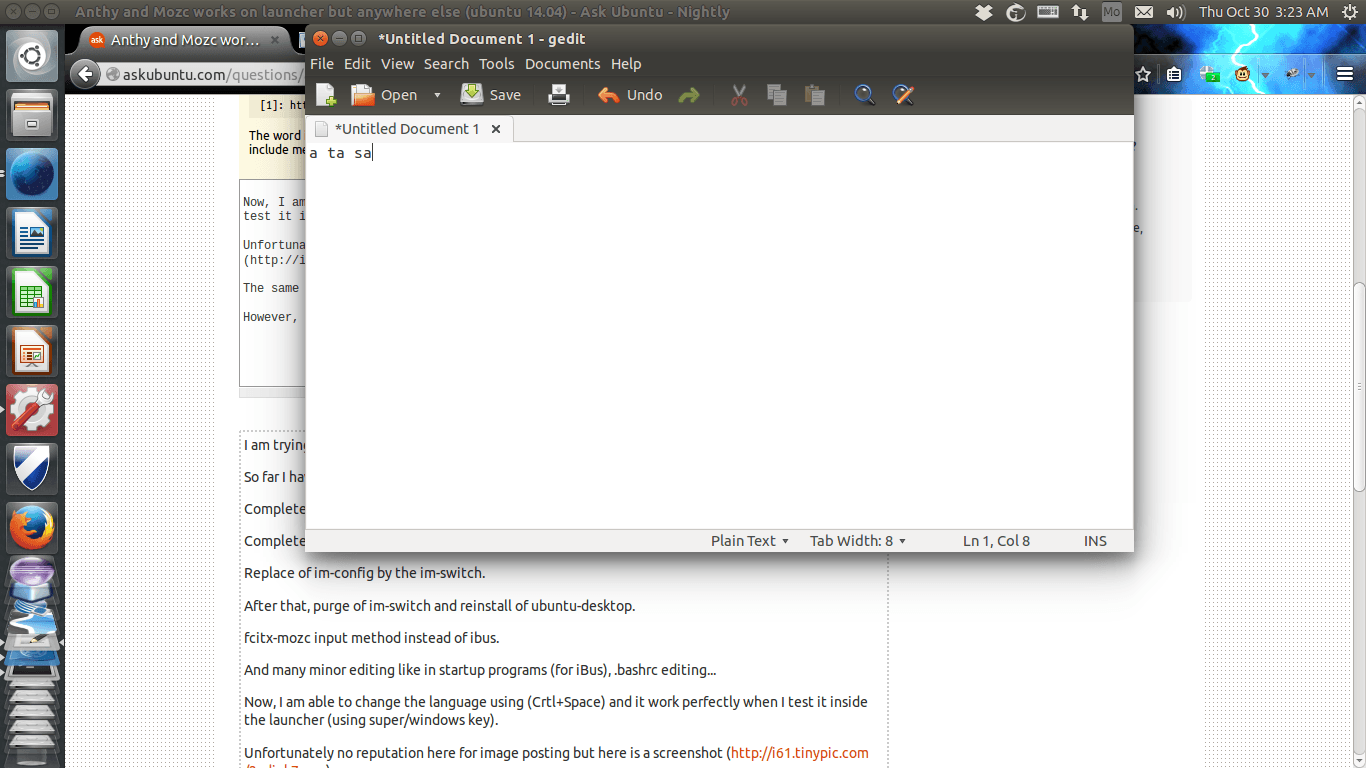Click the Dropbox indicator in top panel
The height and width of the screenshot is (768, 1366).
click(x=984, y=12)
